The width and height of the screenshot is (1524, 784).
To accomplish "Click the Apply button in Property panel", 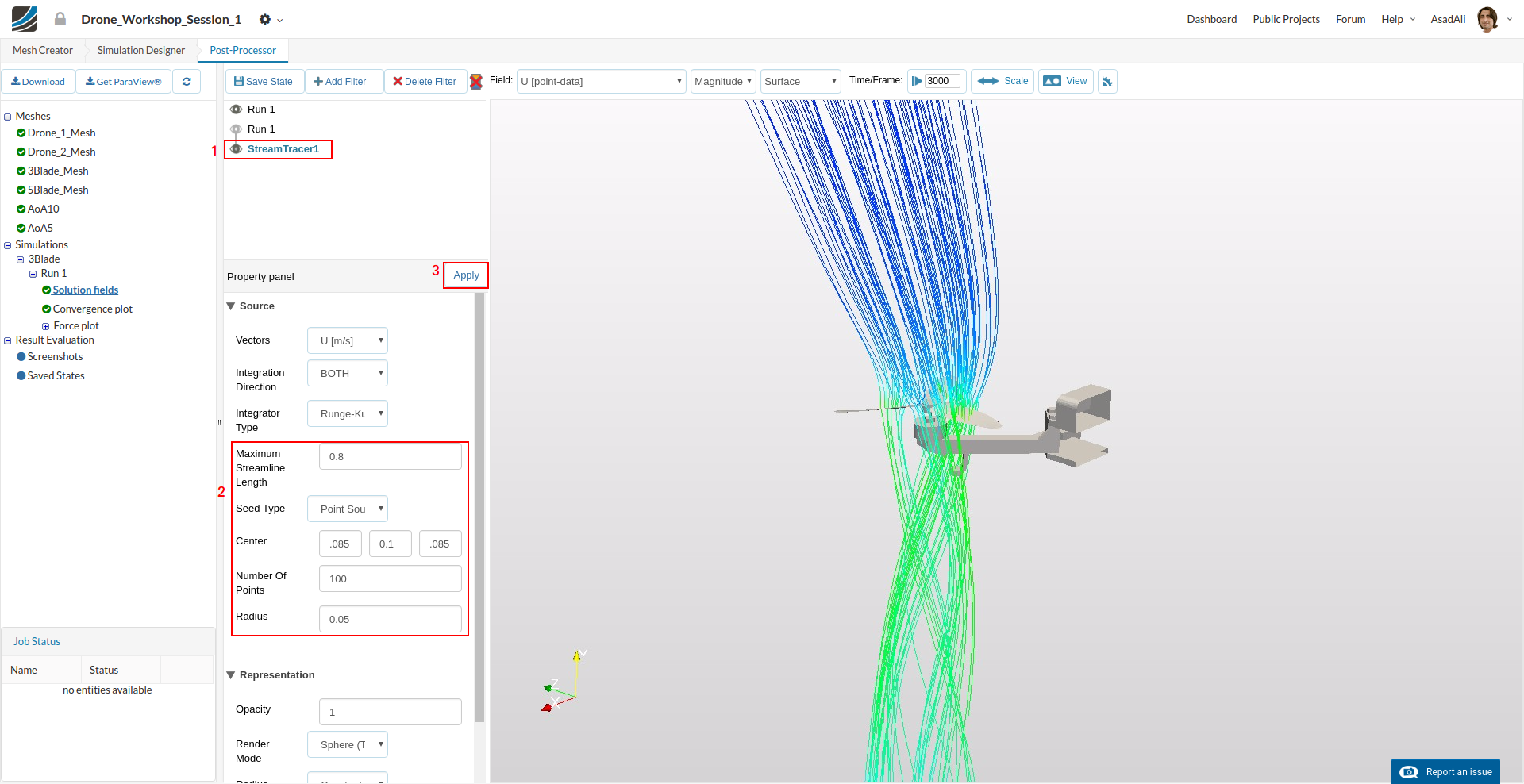I will 466,275.
